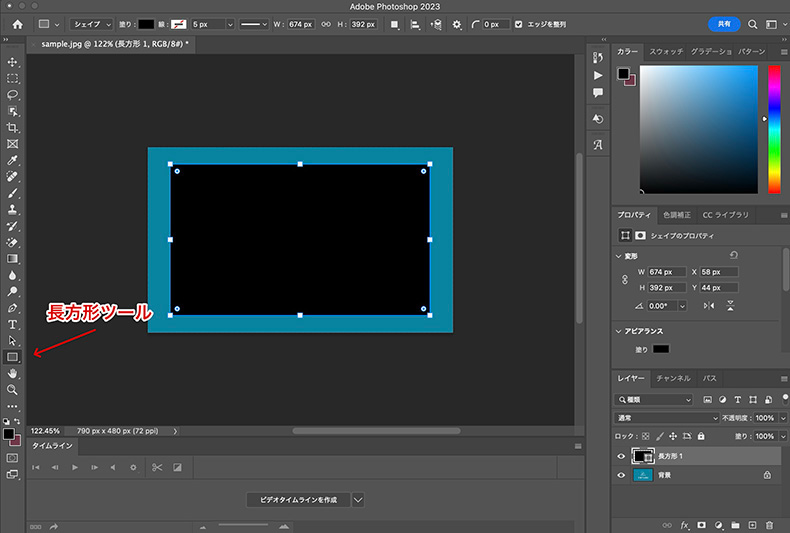Select the Move tool

[13, 62]
